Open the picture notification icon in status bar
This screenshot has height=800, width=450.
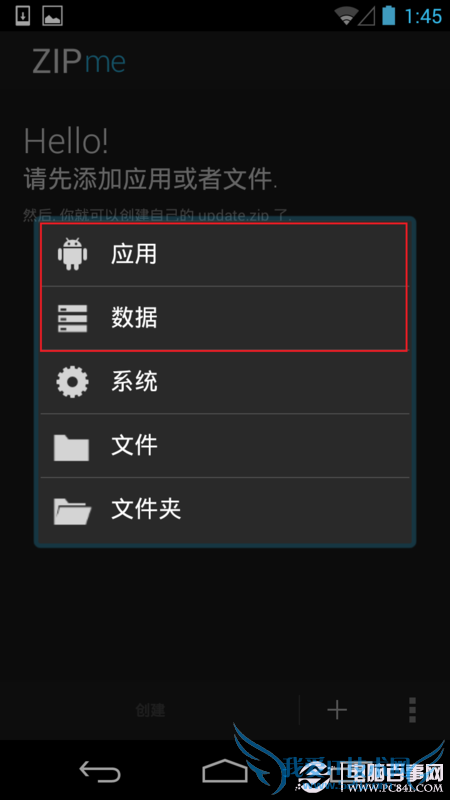coord(53,16)
